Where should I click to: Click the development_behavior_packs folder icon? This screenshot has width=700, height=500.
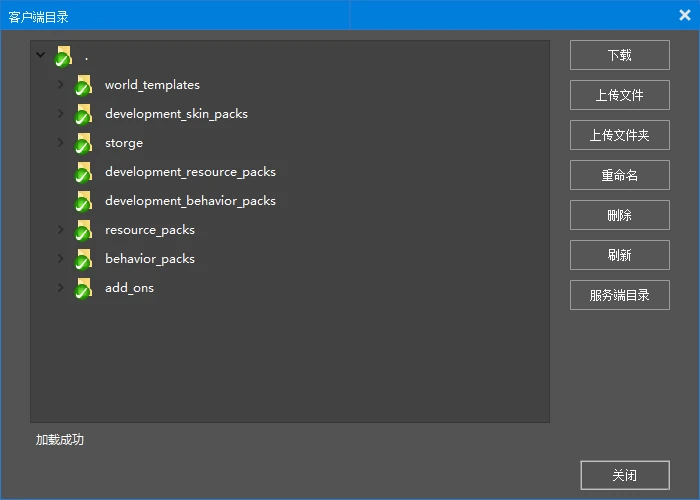point(83,201)
